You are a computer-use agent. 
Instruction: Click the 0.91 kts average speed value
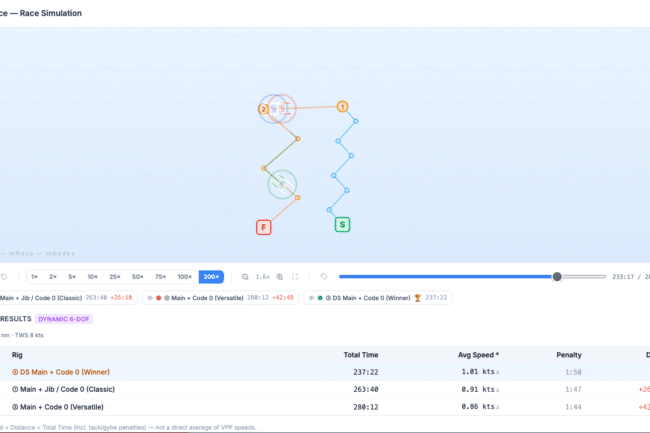click(x=478, y=389)
